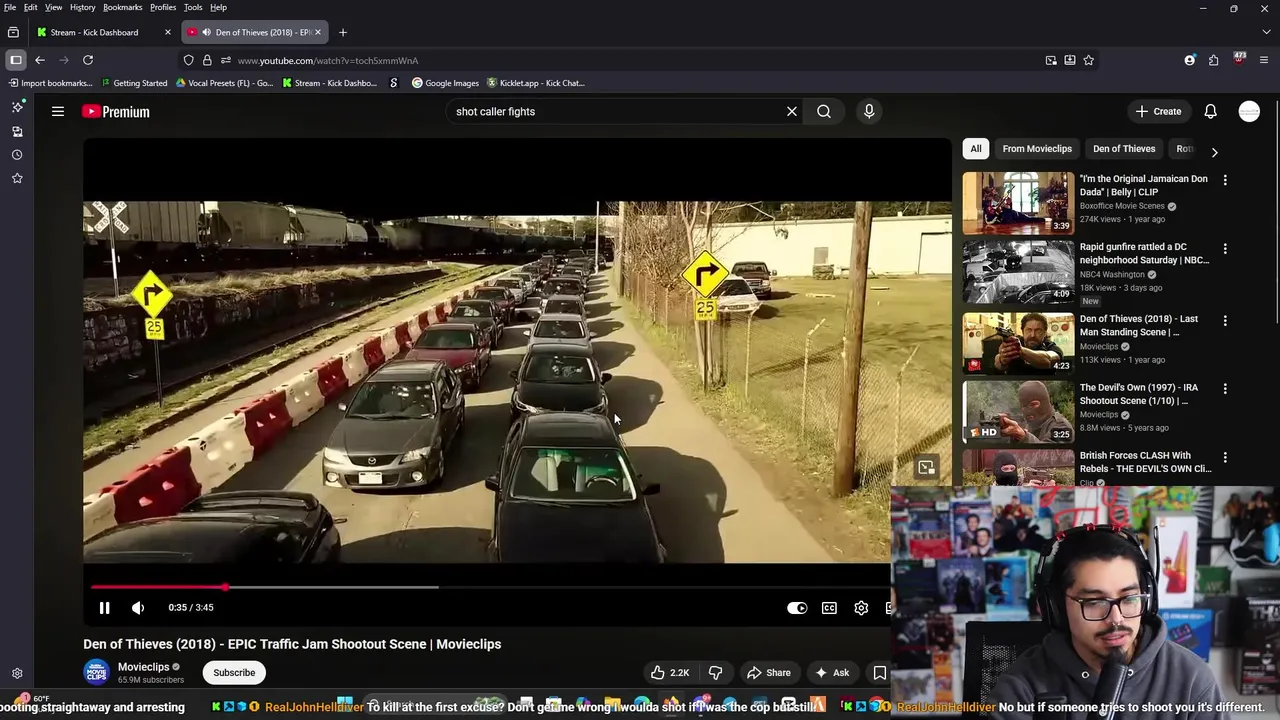The width and height of the screenshot is (1280, 720).
Task: Open the Last Man Standing Scene thumbnail
Action: click(1018, 342)
